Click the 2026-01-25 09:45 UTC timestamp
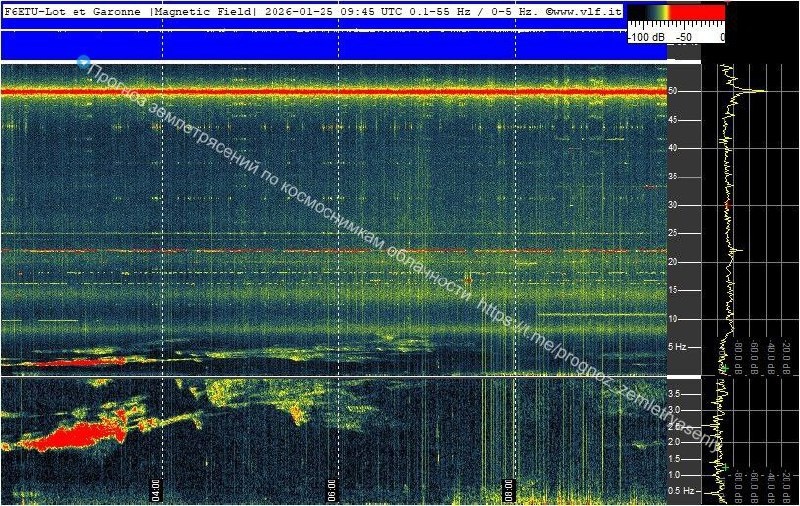Screen dimensions: 800x506 (335, 12)
